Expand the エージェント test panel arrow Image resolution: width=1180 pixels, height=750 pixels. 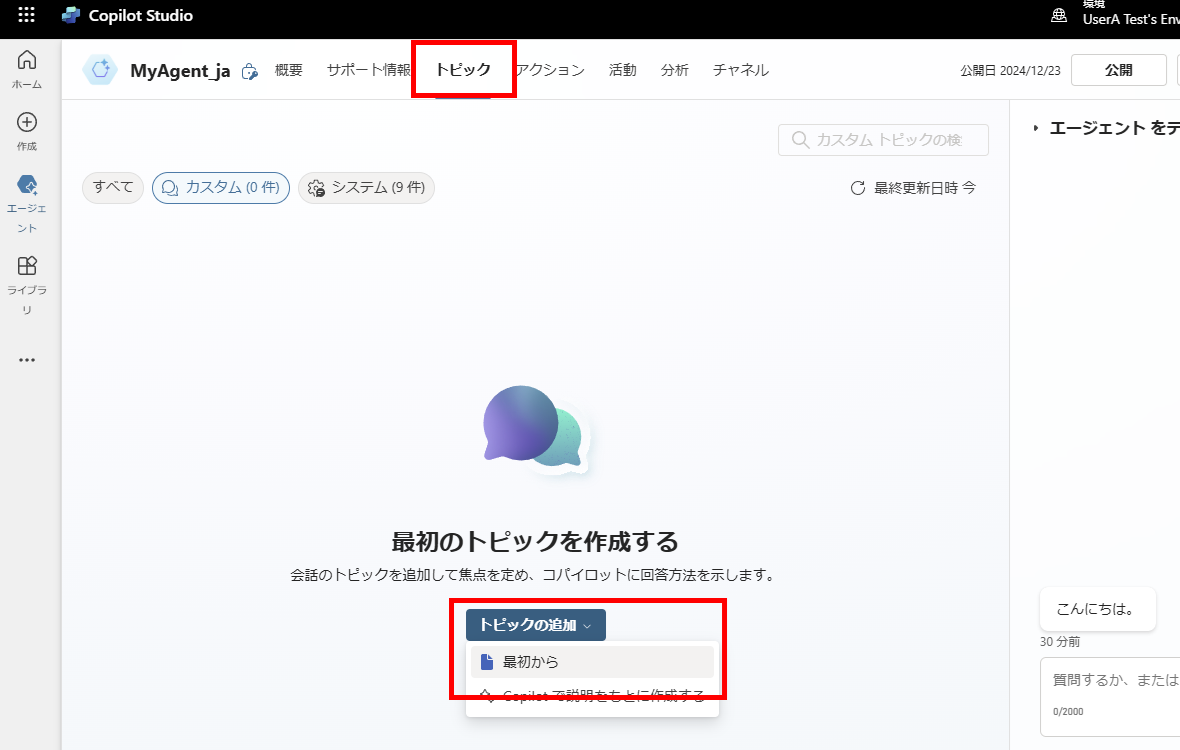[1036, 128]
